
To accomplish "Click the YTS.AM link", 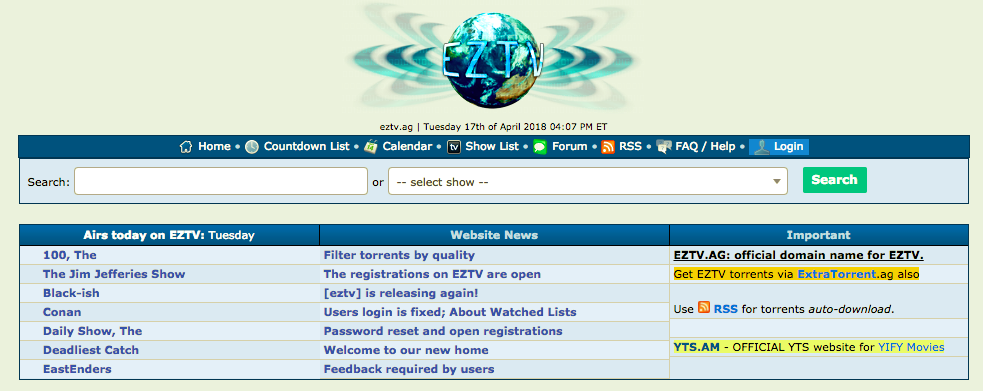I will 696,347.
